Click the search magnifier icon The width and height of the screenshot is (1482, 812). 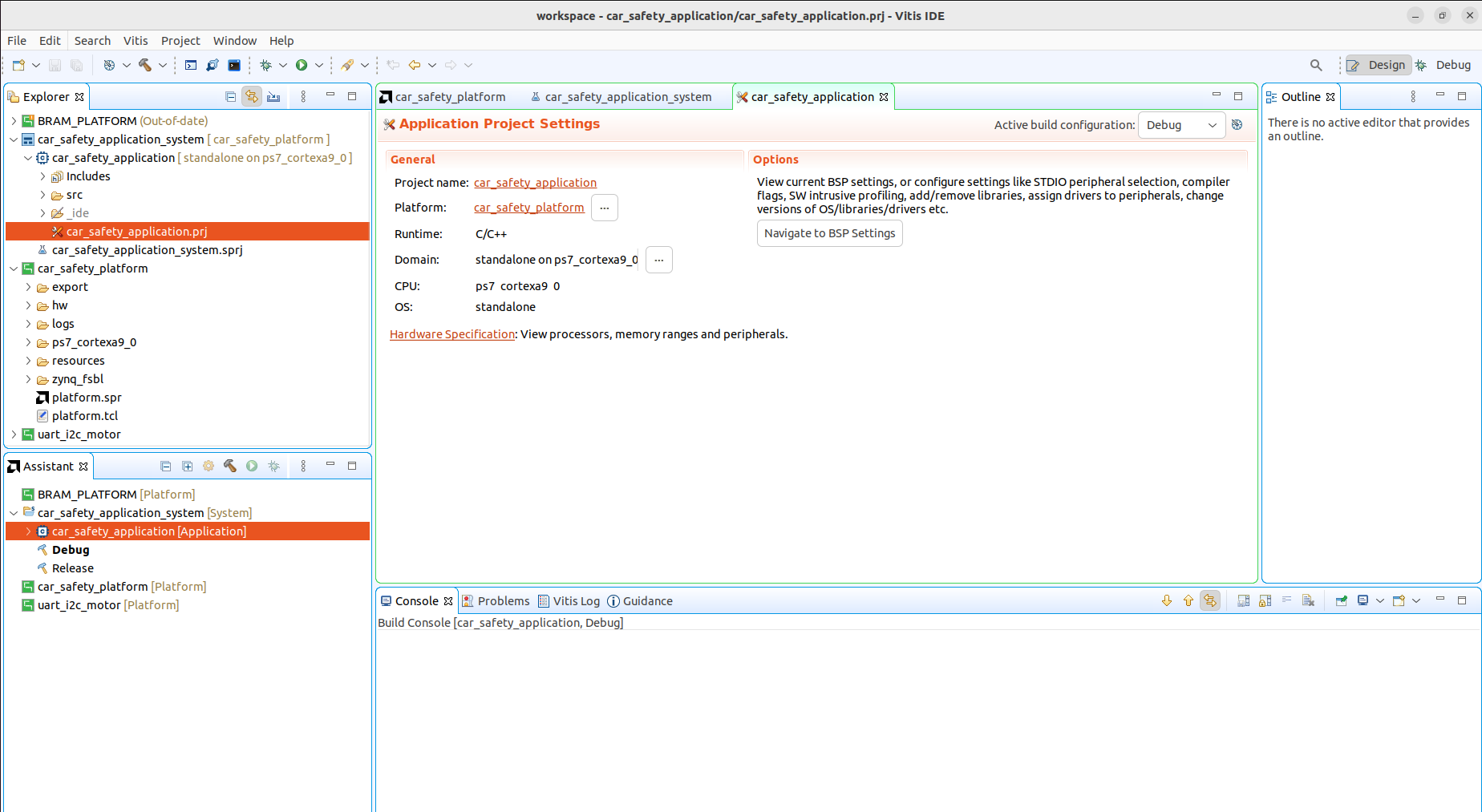(x=1316, y=65)
